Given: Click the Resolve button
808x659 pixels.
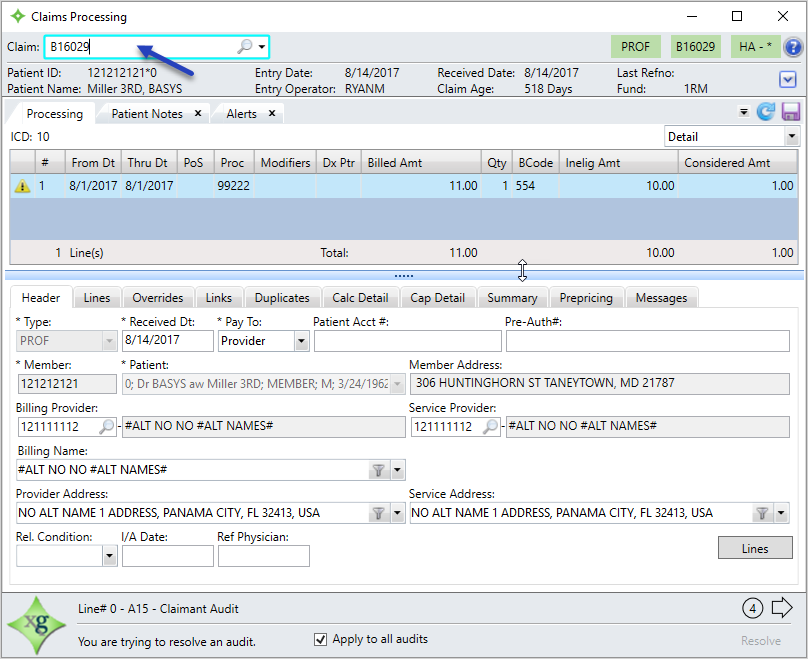Looking at the screenshot, I should [761, 640].
